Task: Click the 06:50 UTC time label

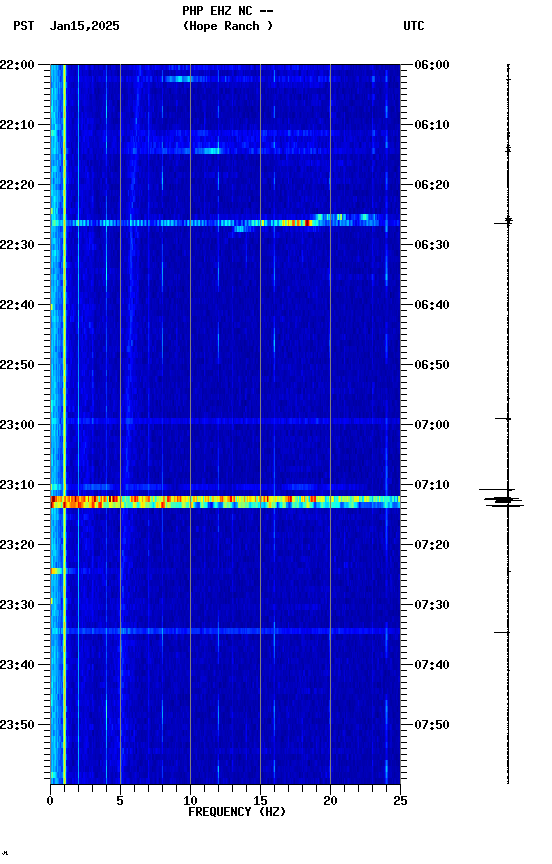Action: click(431, 365)
